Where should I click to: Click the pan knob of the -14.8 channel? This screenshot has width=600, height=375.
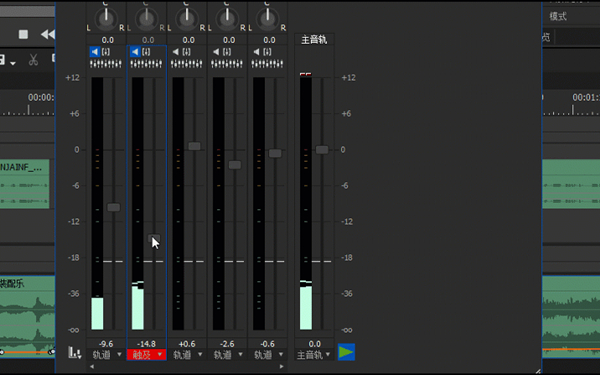coord(146,18)
